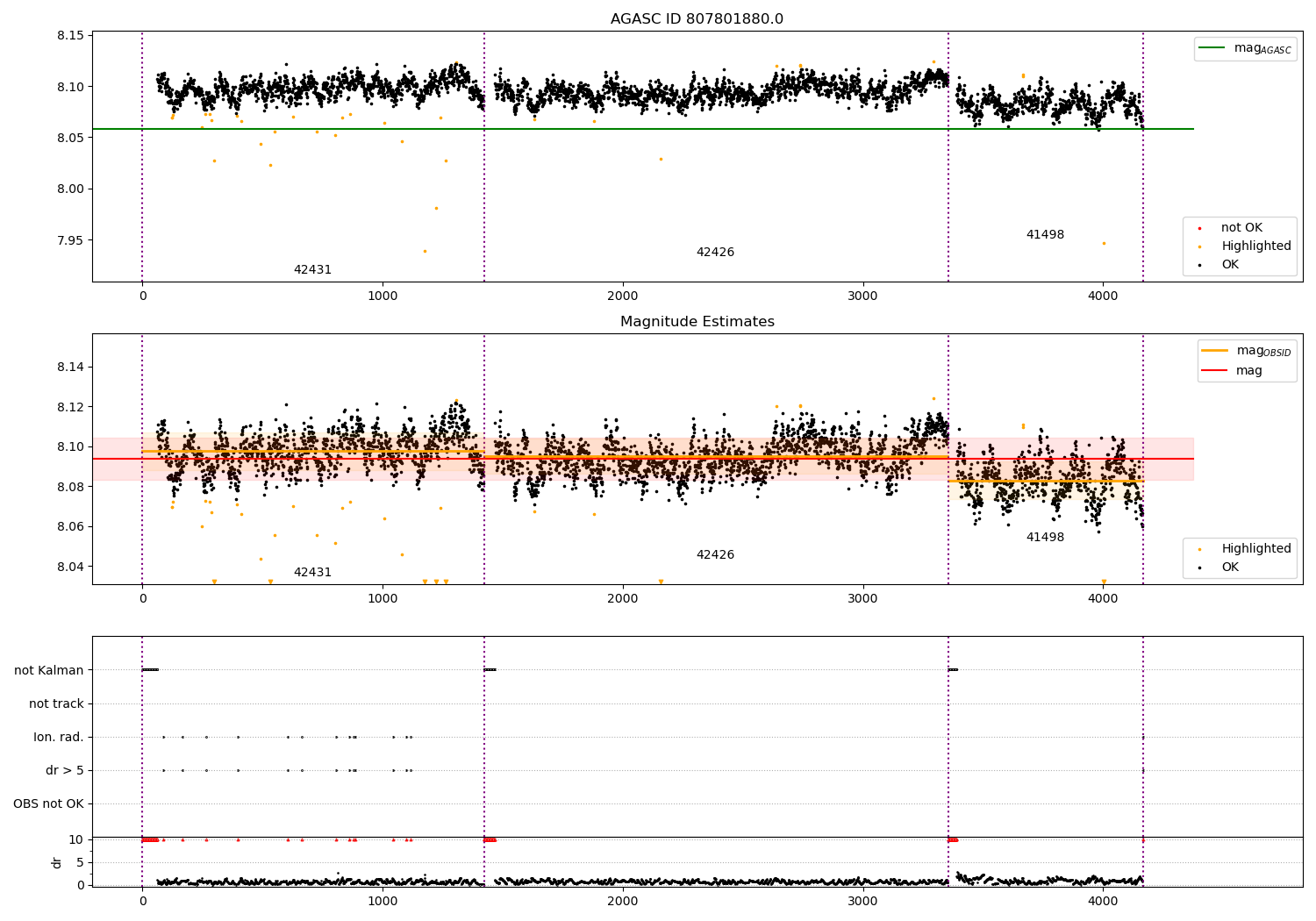Select the 41498 observation label in the top plot
Image resolution: width=1316 pixels, height=921 pixels.
point(1045,235)
